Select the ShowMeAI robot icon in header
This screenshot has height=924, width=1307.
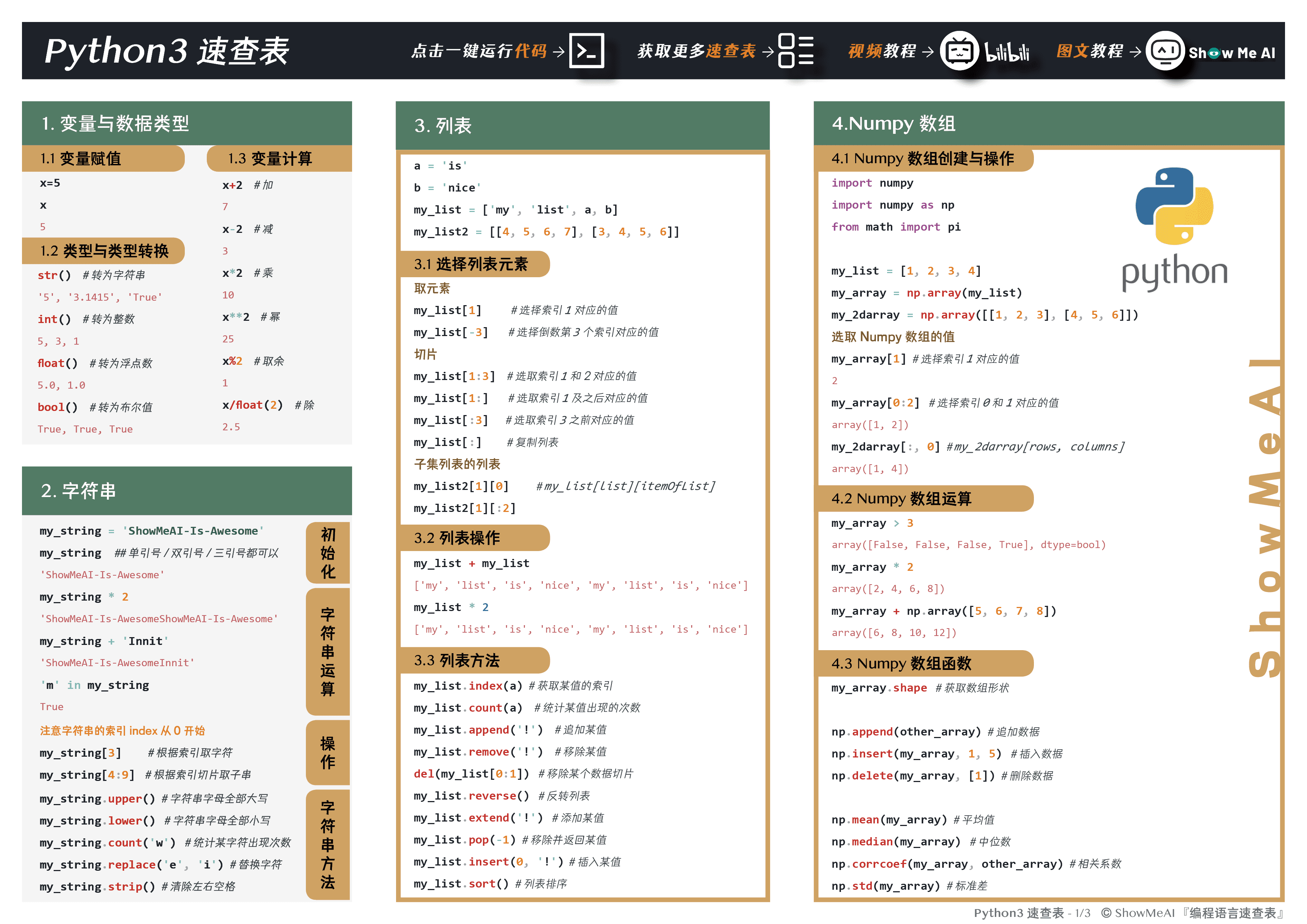click(1165, 53)
